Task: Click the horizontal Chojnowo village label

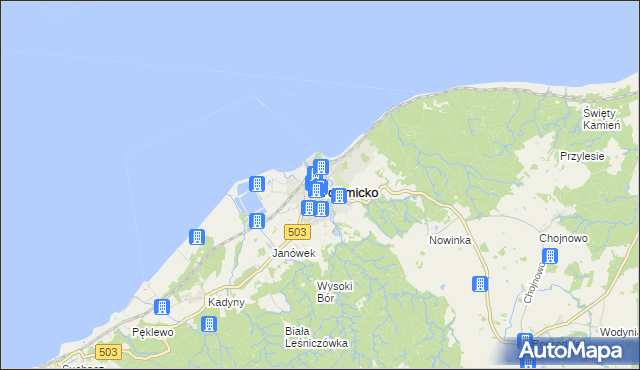Action: coord(563,238)
